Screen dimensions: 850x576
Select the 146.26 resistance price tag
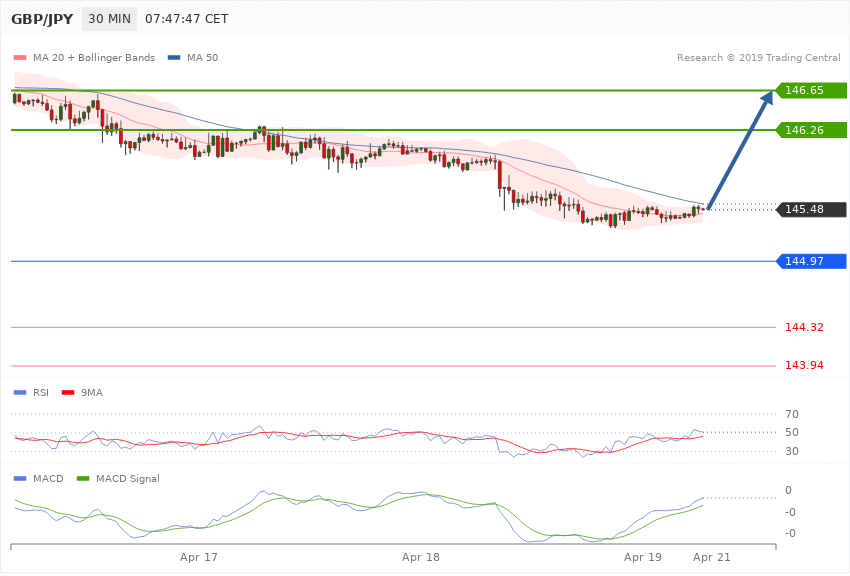coord(811,130)
